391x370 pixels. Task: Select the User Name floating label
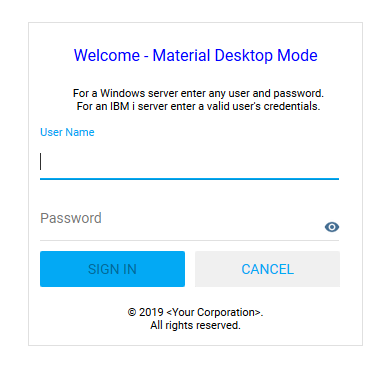(x=67, y=132)
